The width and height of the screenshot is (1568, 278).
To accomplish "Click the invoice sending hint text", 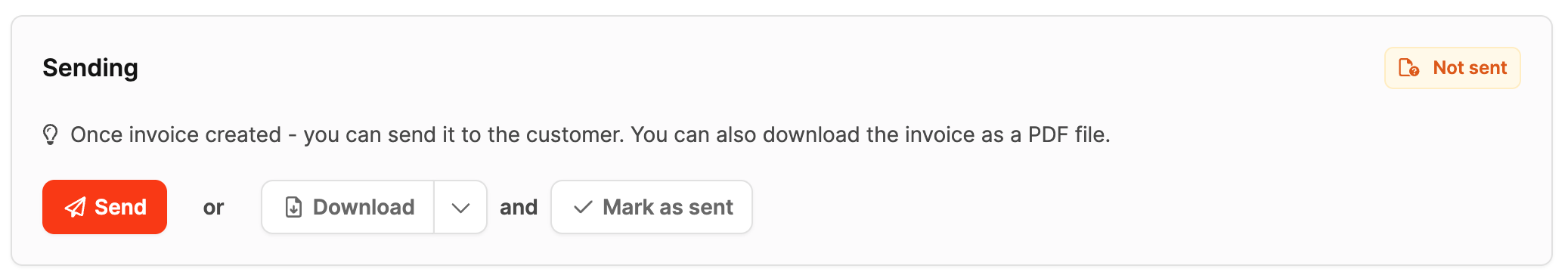I will click(x=590, y=135).
